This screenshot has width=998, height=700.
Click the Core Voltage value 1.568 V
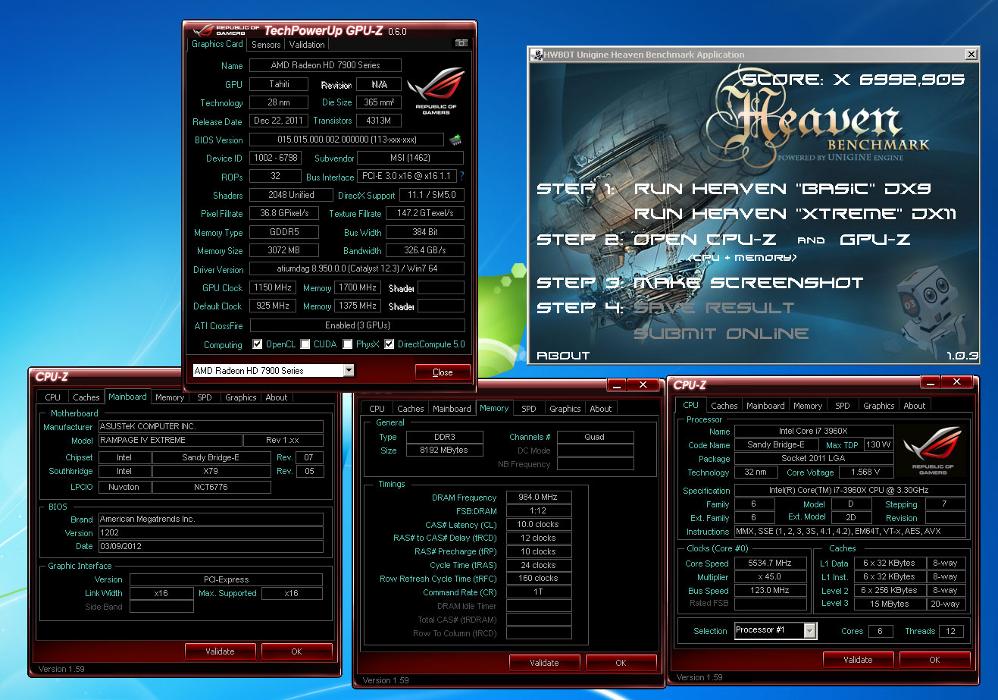865,472
